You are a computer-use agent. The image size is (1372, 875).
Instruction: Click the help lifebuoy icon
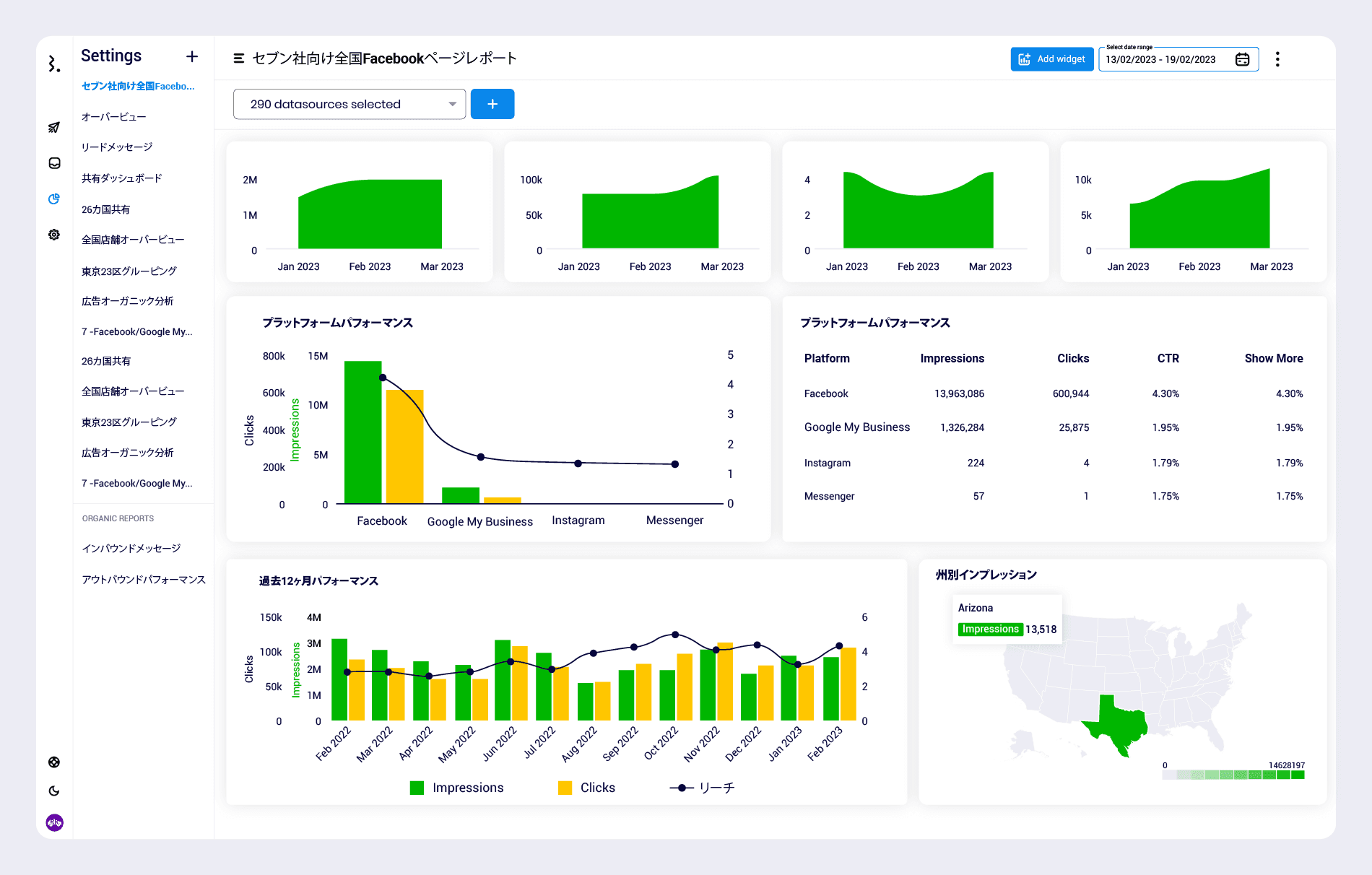[54, 762]
